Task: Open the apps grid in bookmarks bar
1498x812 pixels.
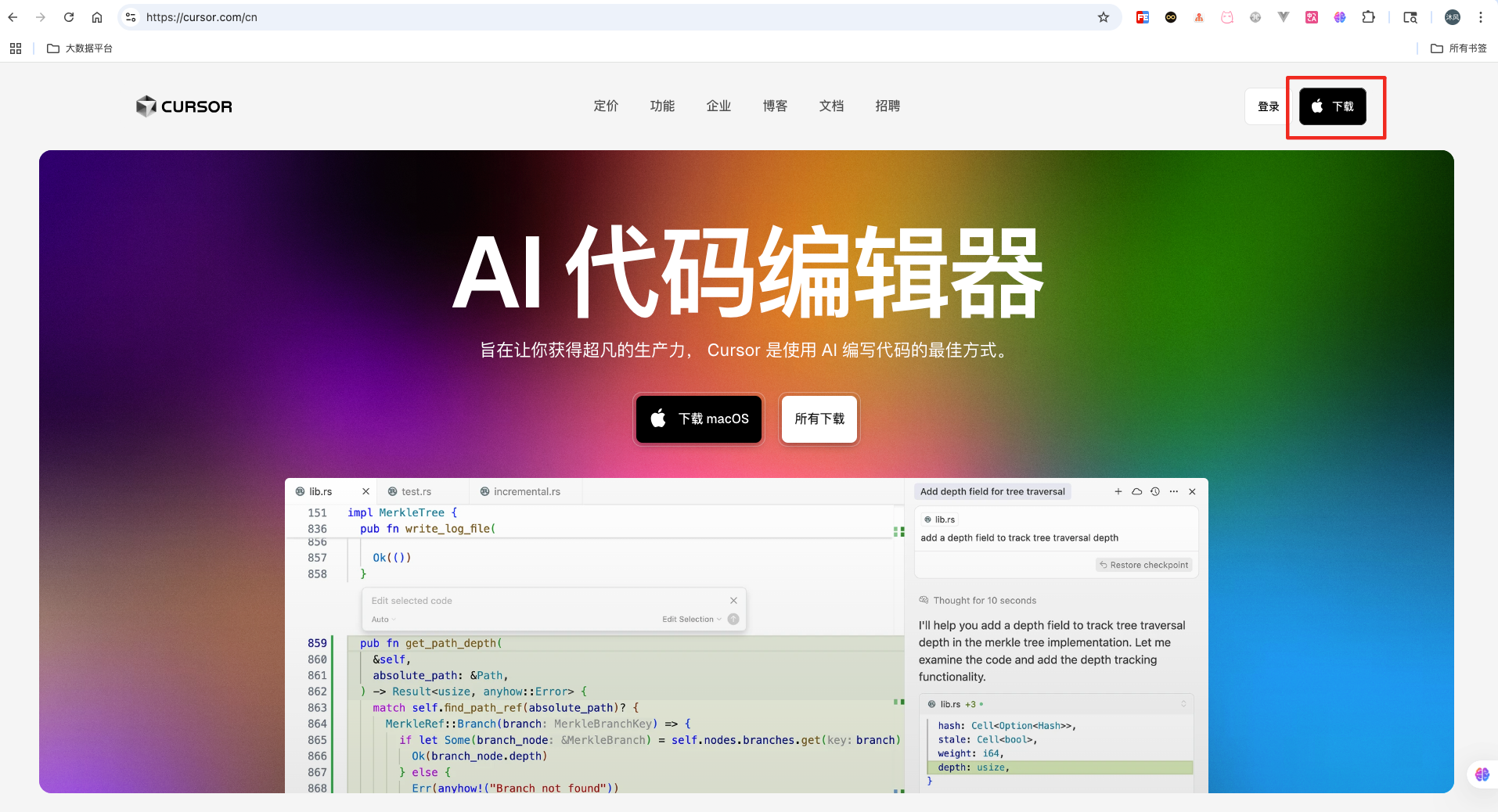Action: pos(16,49)
